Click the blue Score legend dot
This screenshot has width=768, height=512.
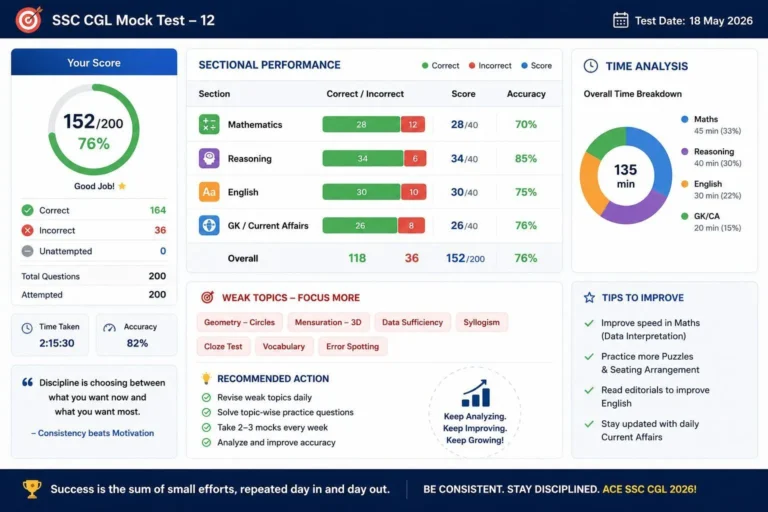click(525, 66)
